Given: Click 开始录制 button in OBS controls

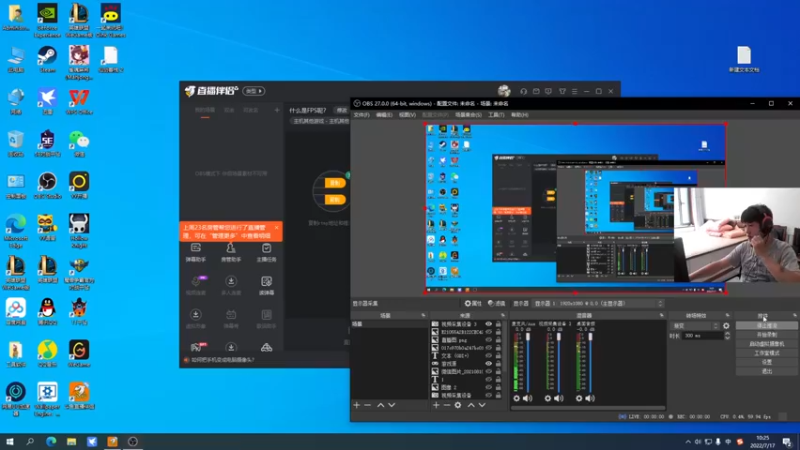Looking at the screenshot, I should (x=766, y=335).
